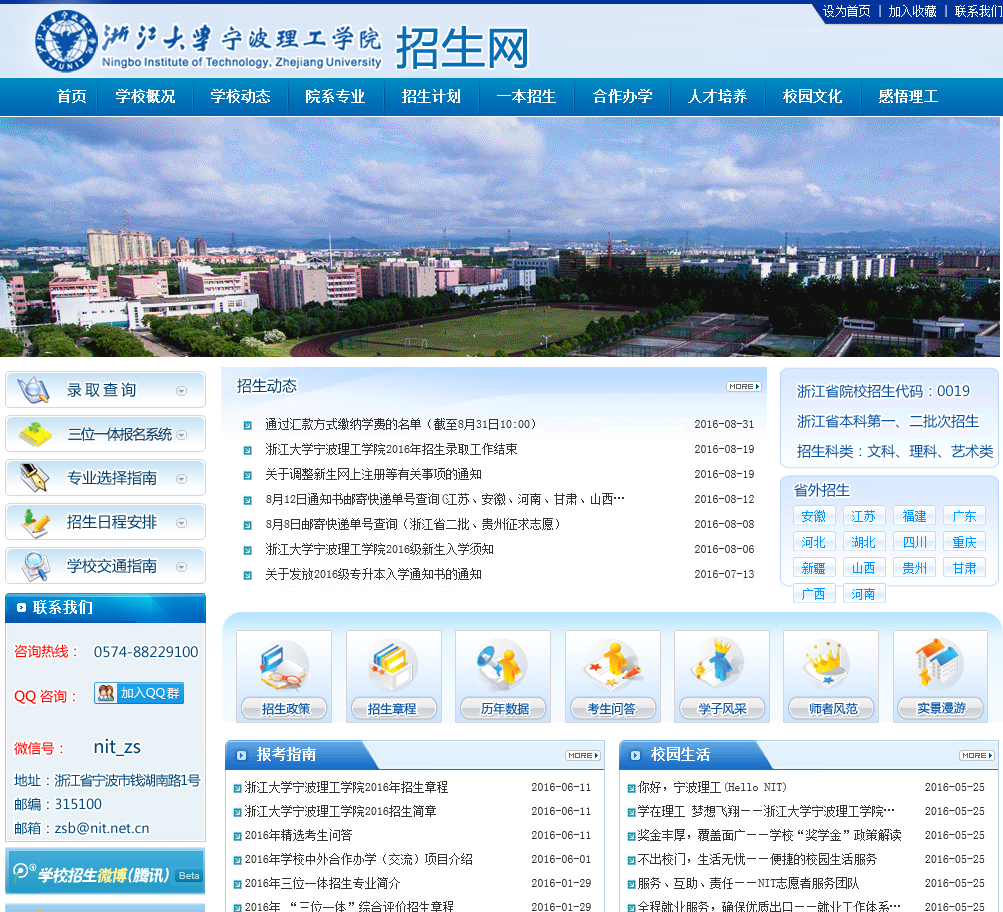Expand the 招生日程安排 arrow
The width and height of the screenshot is (1003, 912).
(x=182, y=523)
